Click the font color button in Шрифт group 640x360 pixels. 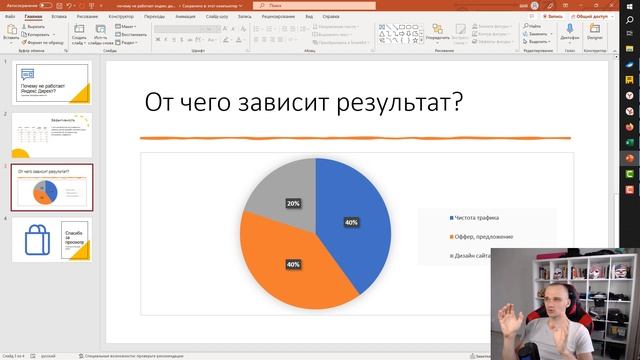(239, 40)
